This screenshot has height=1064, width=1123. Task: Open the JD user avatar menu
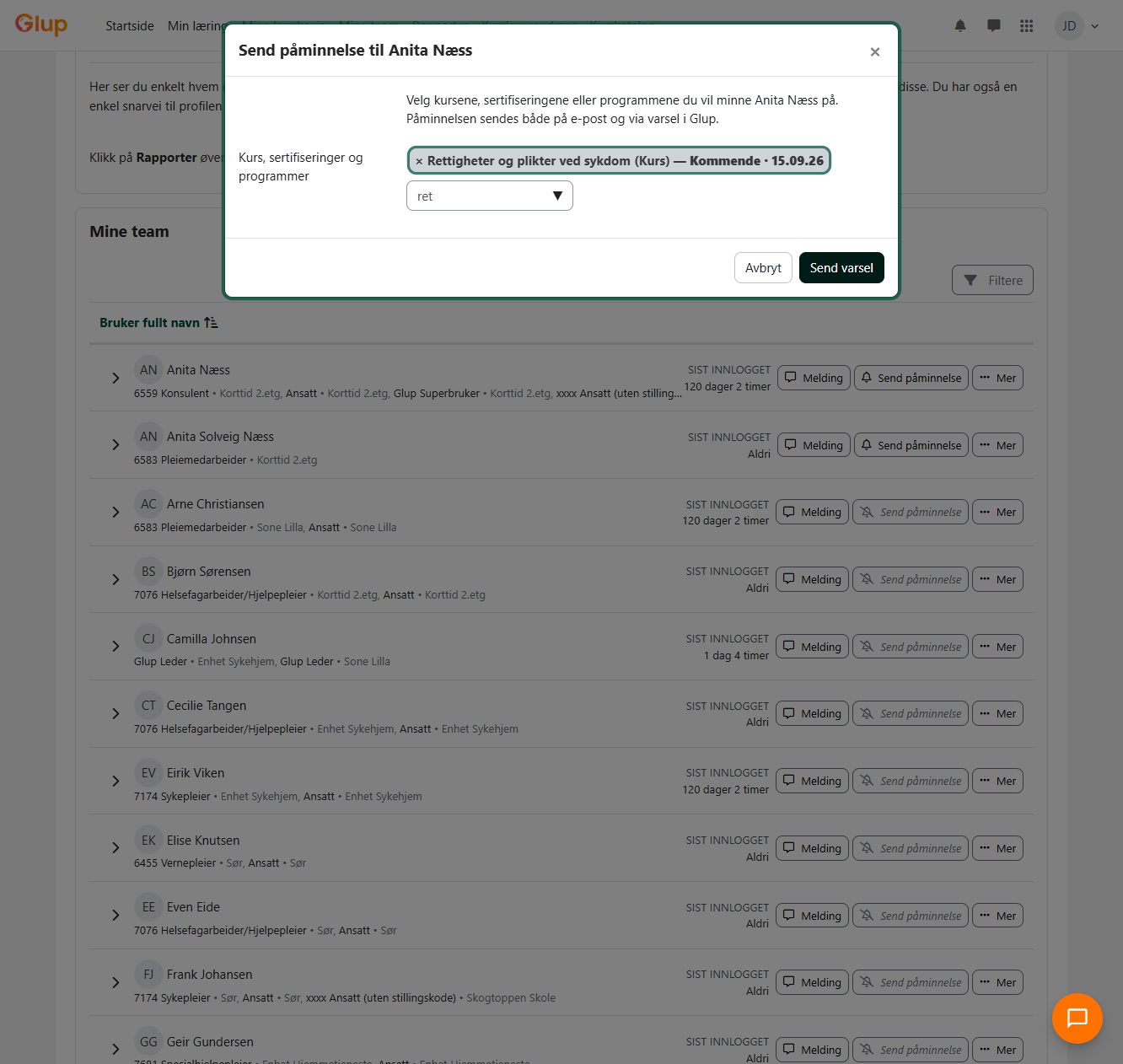click(1077, 26)
